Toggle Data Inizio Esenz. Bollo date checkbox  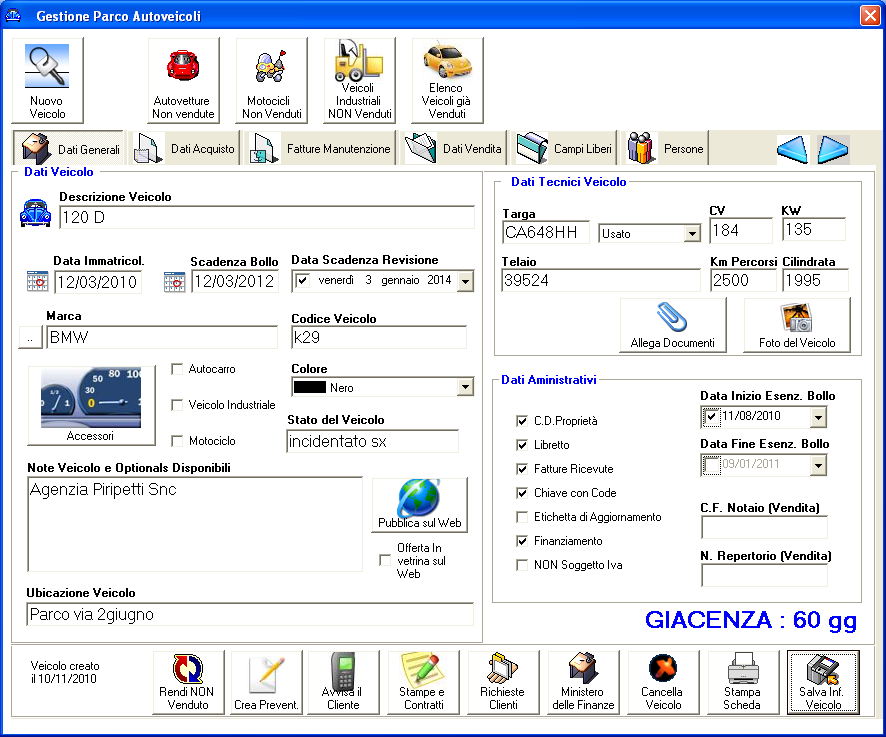pyautogui.click(x=711, y=417)
